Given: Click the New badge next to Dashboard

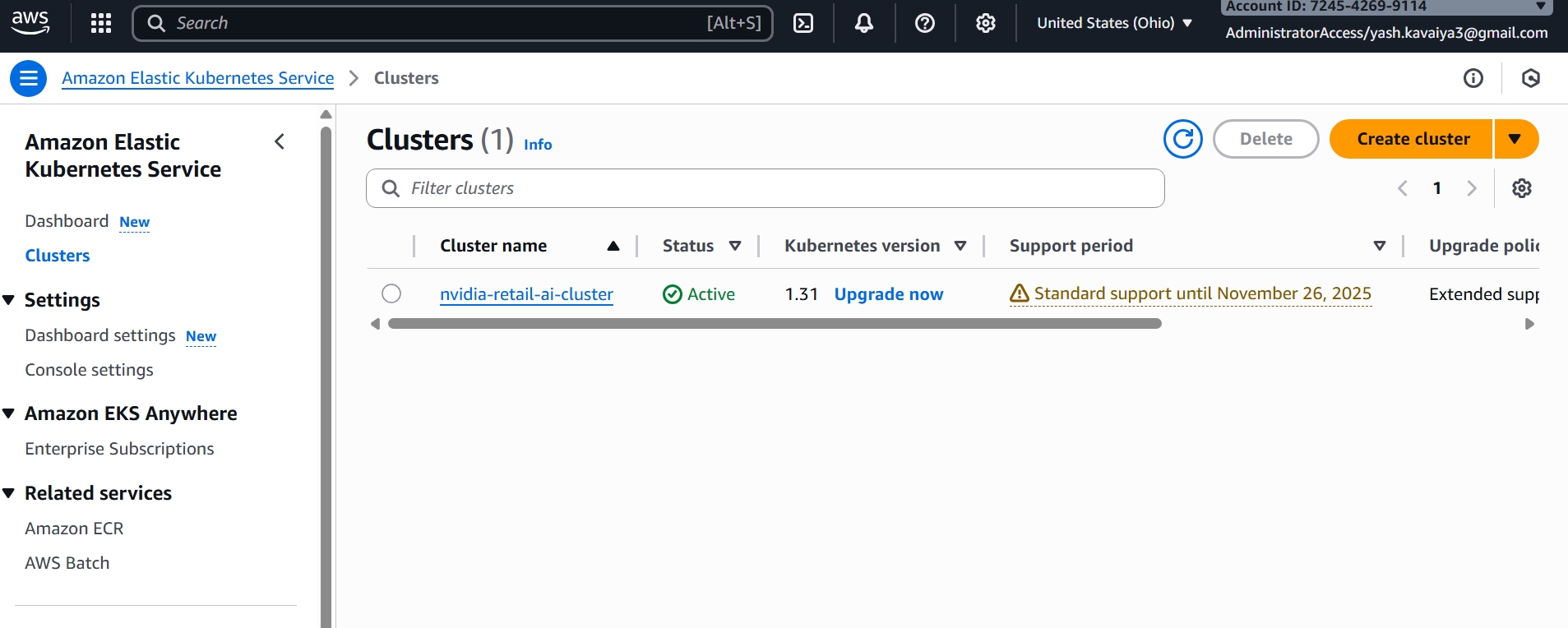Looking at the screenshot, I should [x=134, y=222].
